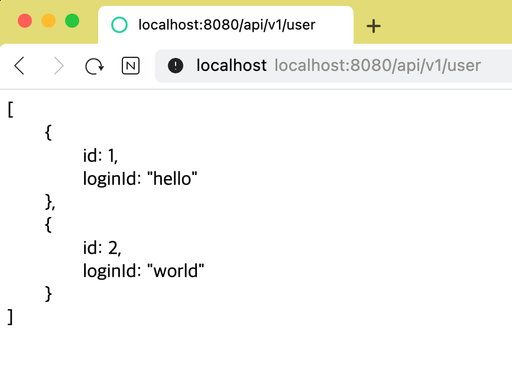Minimize window with yellow button
The height and width of the screenshot is (376, 512).
tap(48, 21)
